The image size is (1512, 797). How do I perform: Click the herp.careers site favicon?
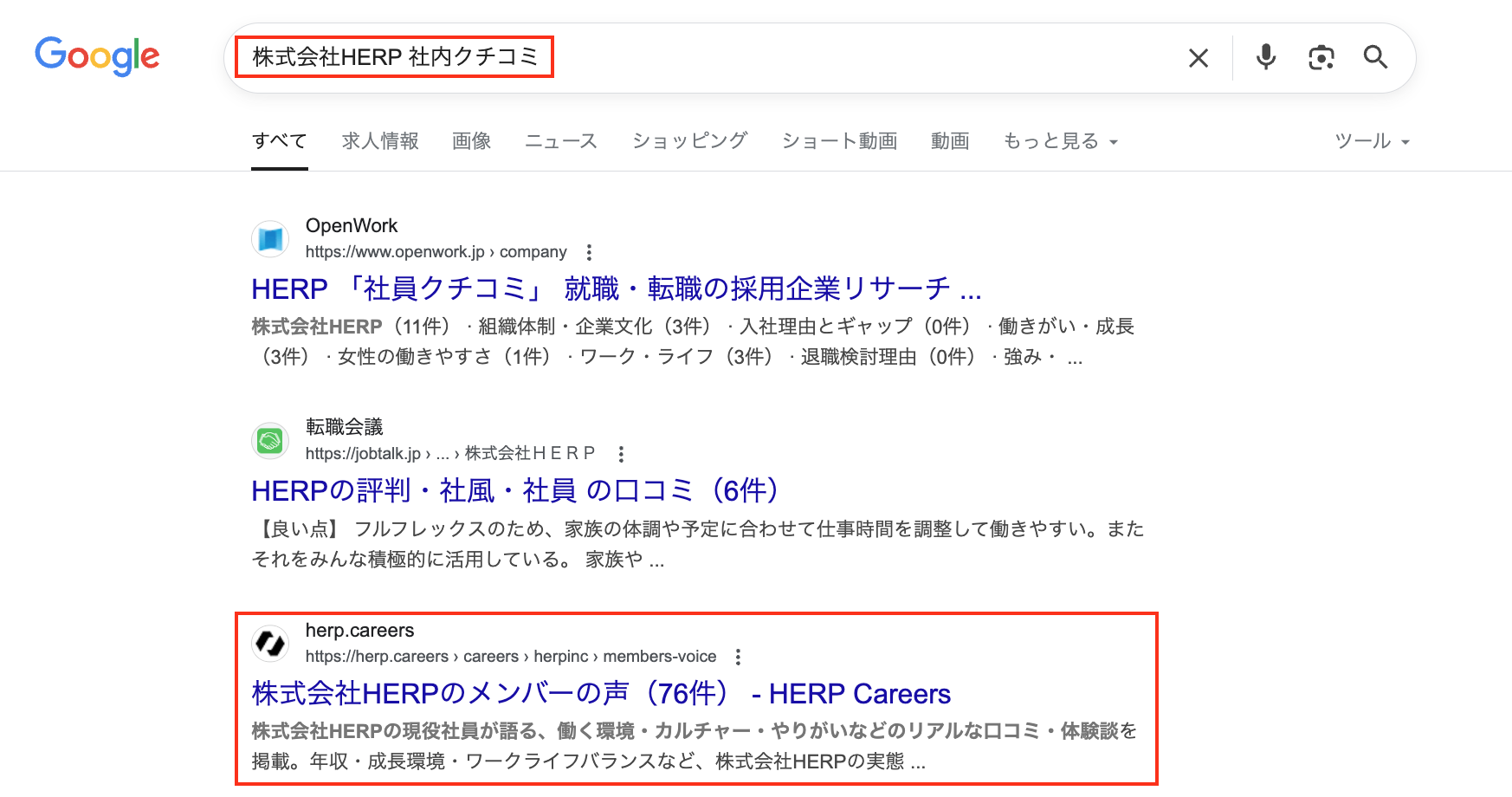tap(270, 644)
